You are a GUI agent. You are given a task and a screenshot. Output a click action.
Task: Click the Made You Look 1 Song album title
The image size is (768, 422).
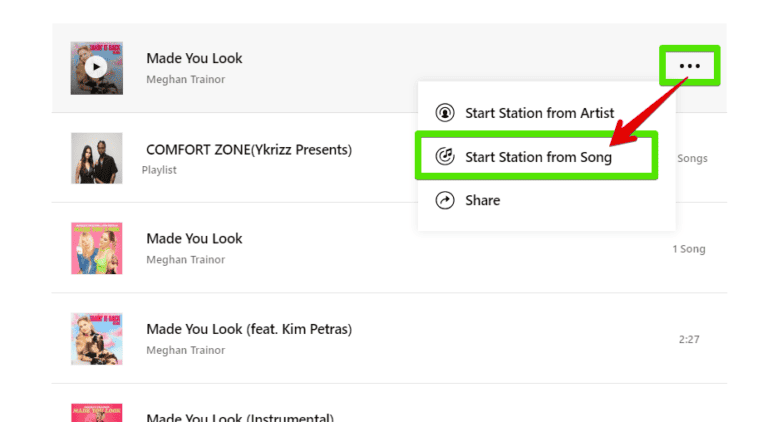click(194, 239)
